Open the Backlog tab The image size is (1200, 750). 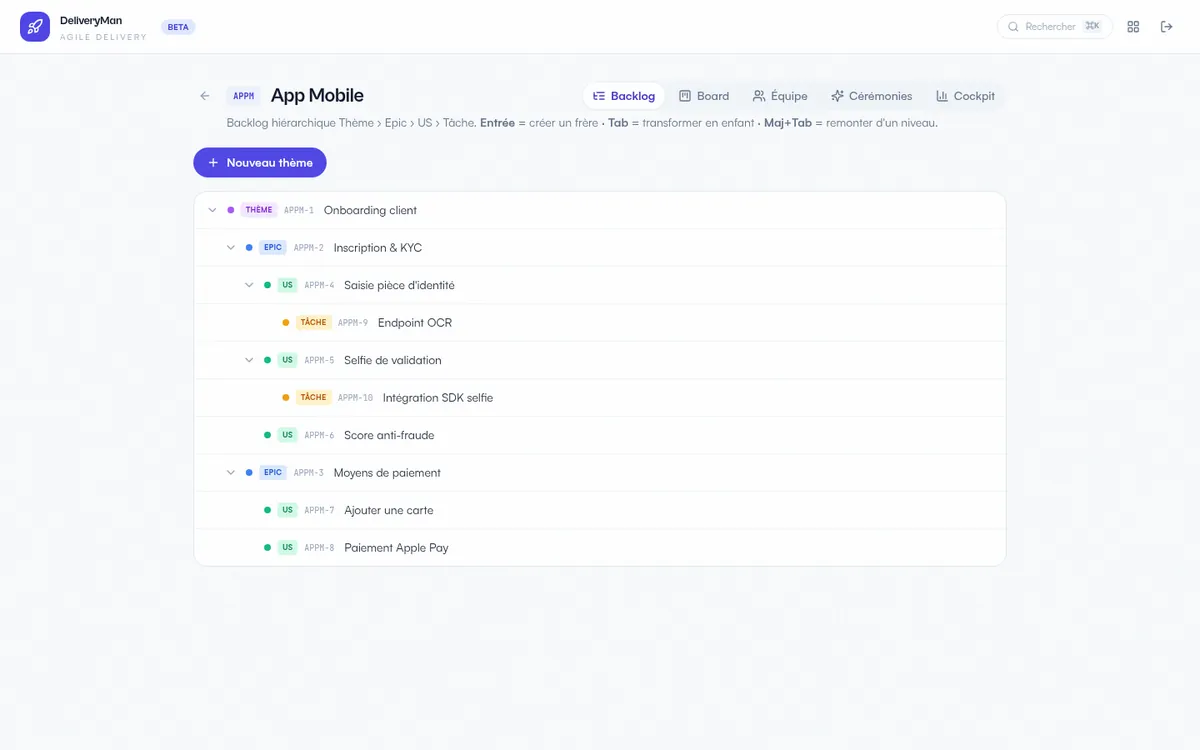point(624,96)
